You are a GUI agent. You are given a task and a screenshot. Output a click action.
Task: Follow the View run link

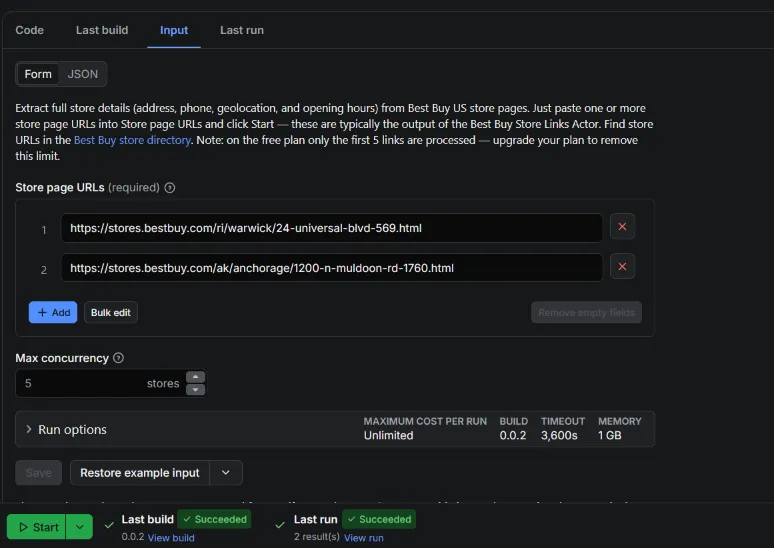[x=364, y=538]
